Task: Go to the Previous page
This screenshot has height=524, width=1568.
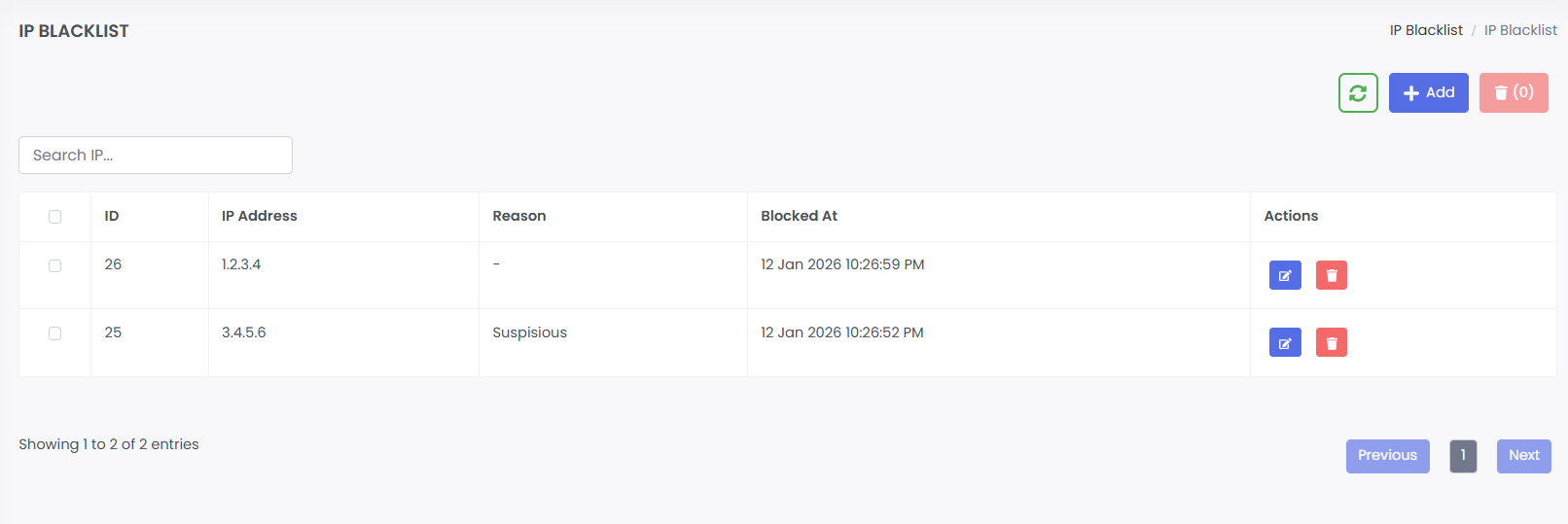Action: pyautogui.click(x=1387, y=456)
